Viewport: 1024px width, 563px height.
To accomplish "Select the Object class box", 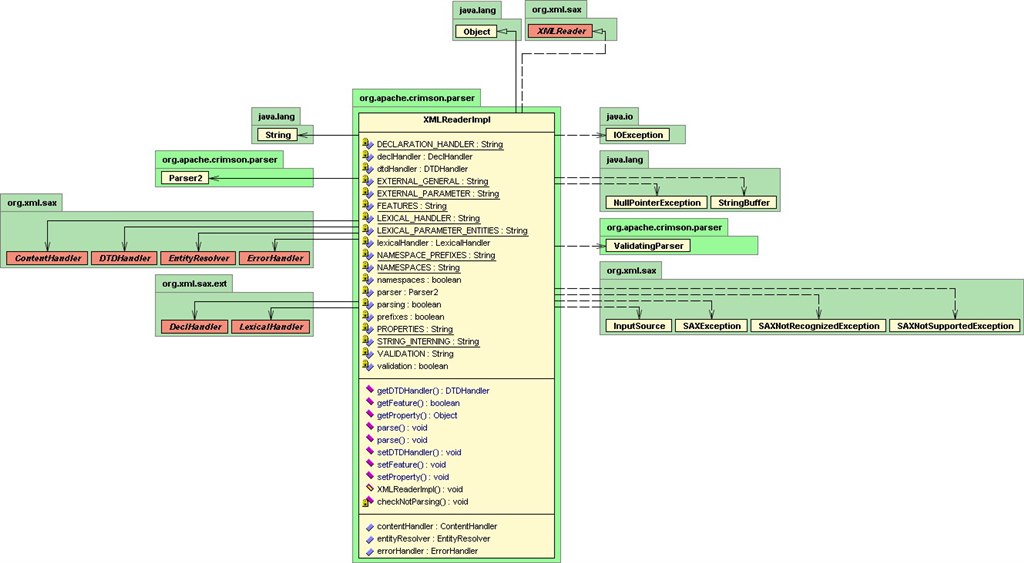I will click(476, 31).
